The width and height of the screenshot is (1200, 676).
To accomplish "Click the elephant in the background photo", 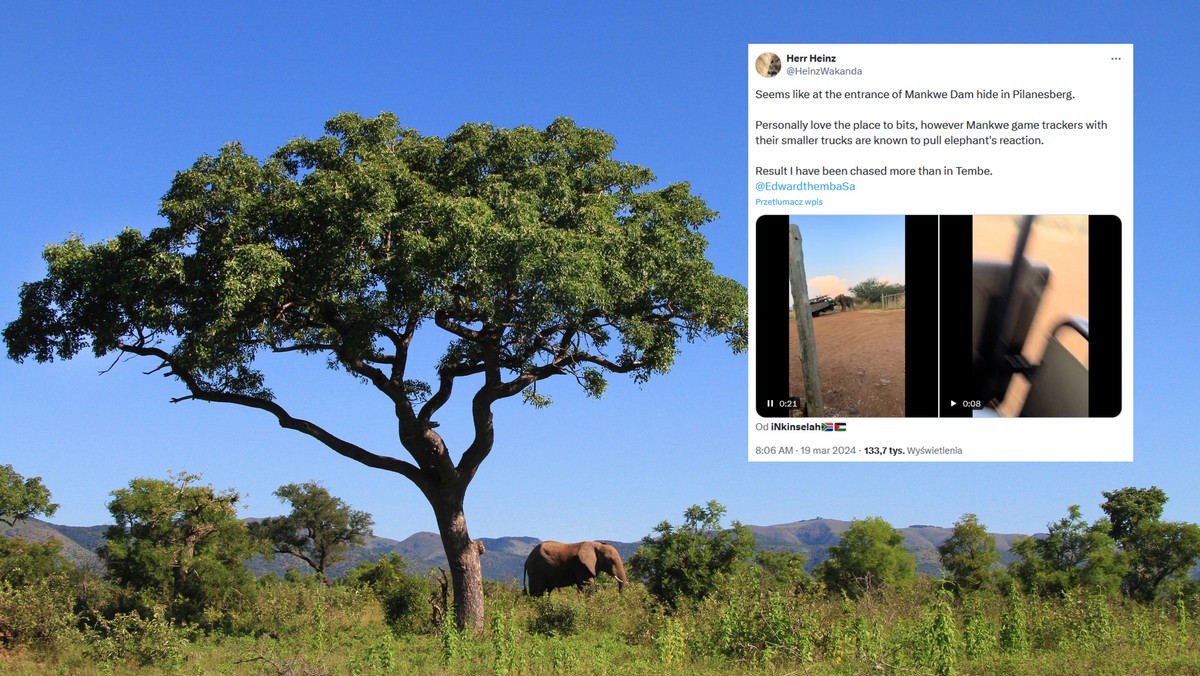I will pyautogui.click(x=575, y=567).
